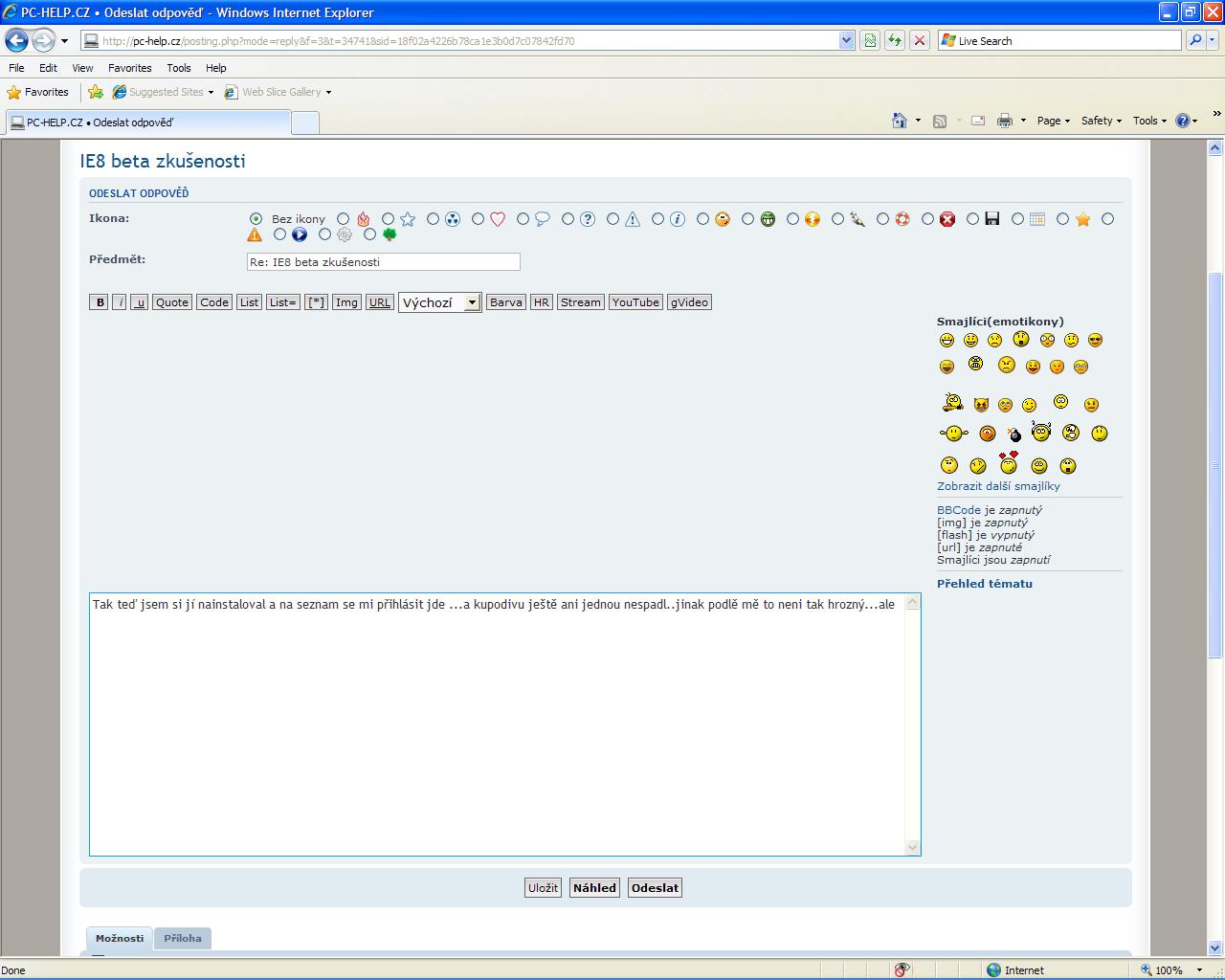The image size is (1225, 980).
Task: Open the Favorites menu in menu bar
Action: tap(129, 68)
